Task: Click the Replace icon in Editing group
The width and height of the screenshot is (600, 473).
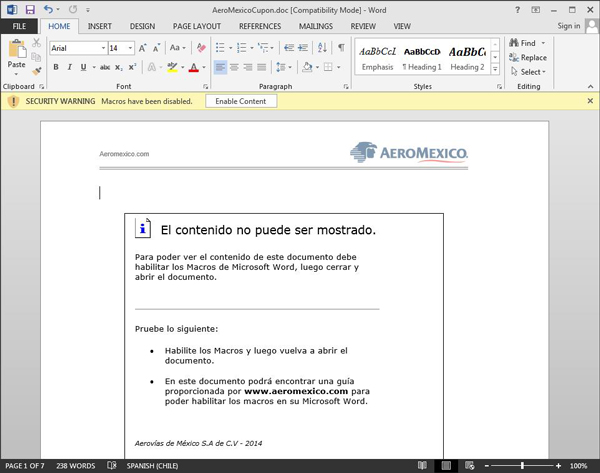Action: pos(514,57)
